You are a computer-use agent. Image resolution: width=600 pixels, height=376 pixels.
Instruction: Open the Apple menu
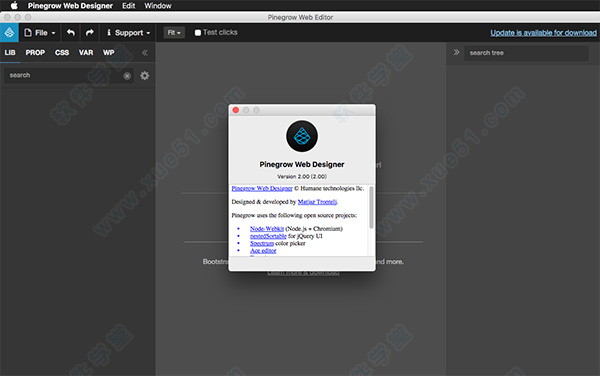click(x=14, y=5)
